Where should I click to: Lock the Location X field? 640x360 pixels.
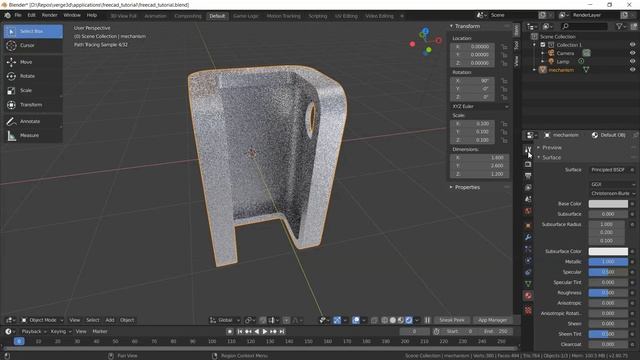coord(504,47)
